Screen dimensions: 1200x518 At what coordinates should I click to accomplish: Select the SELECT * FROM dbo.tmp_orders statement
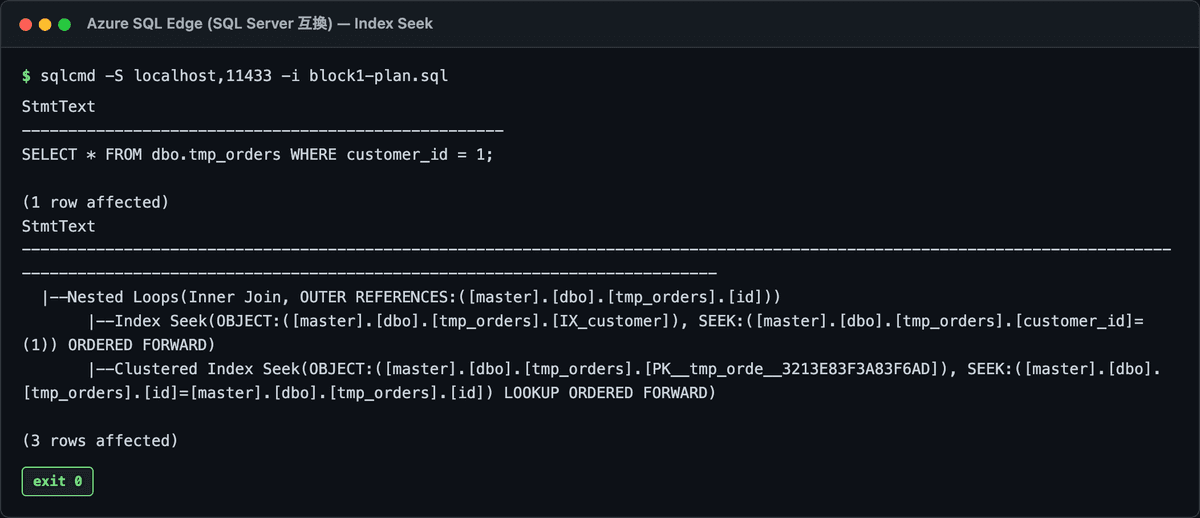[x=258, y=154]
